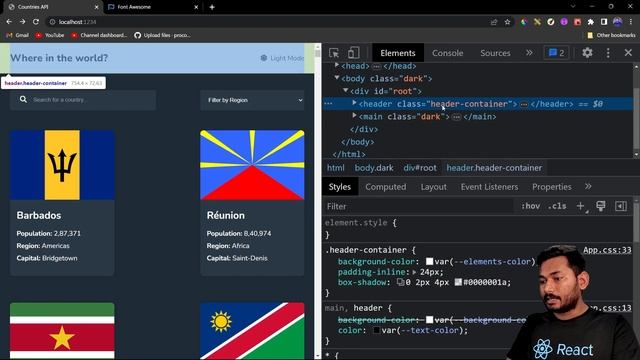Viewport: 640px width, 360px height.
Task: Toggle the computed styles sidebar icon
Action: point(621,207)
